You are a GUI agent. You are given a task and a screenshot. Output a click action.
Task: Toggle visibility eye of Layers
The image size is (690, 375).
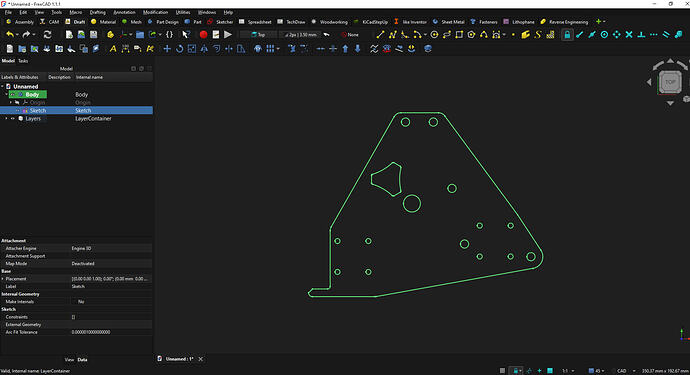coord(13,118)
